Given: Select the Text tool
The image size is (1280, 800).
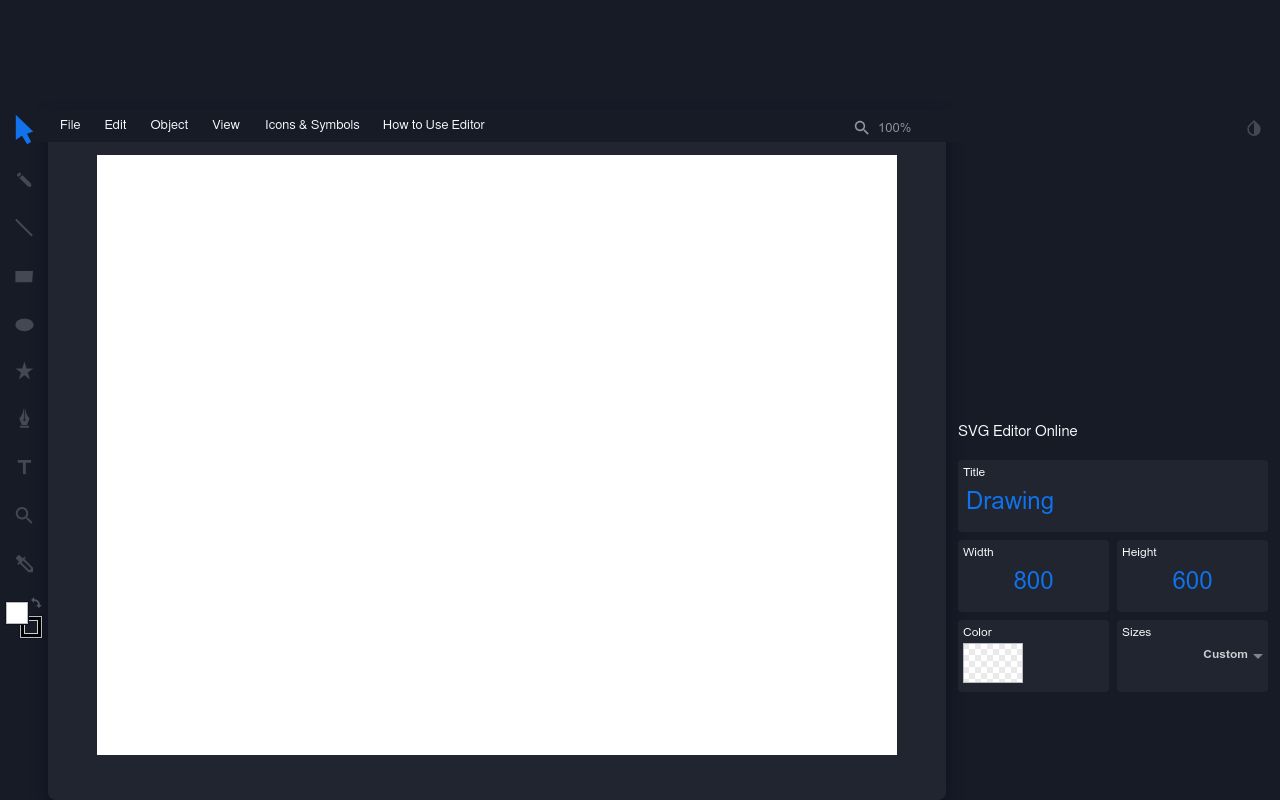Looking at the screenshot, I should [24, 467].
